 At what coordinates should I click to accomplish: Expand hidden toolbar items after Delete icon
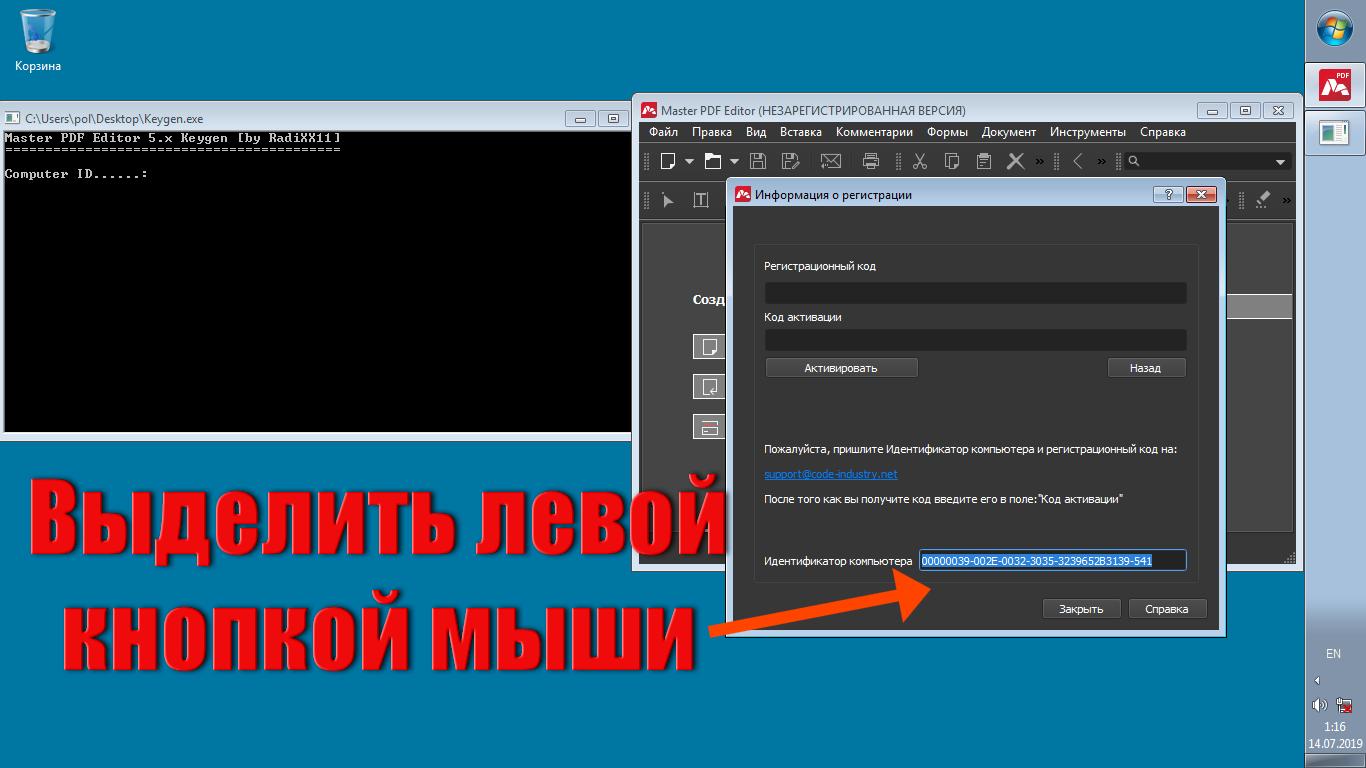(1039, 161)
